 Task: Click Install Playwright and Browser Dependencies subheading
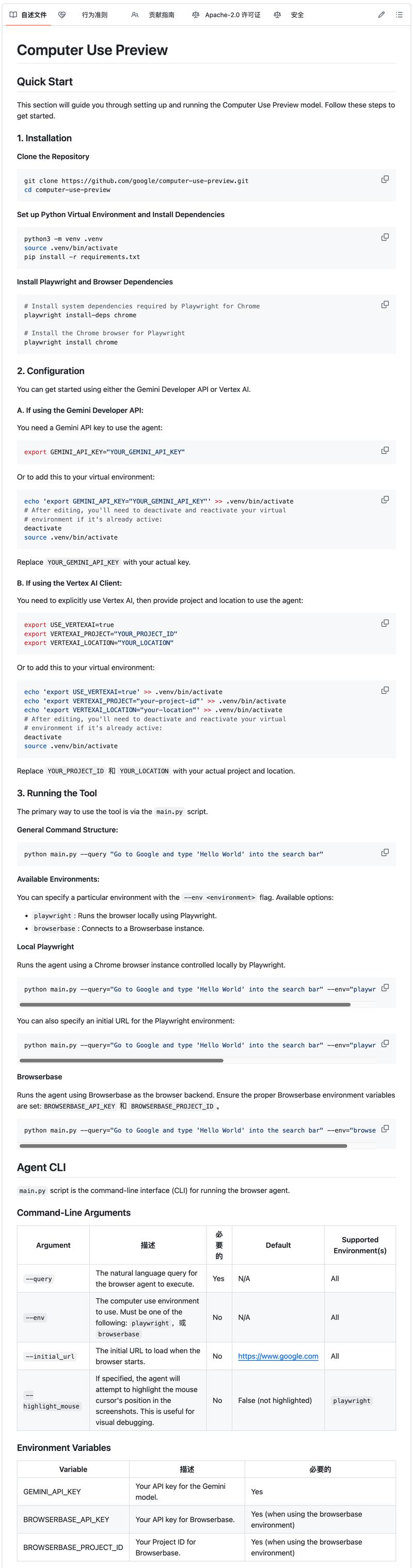[x=95, y=282]
